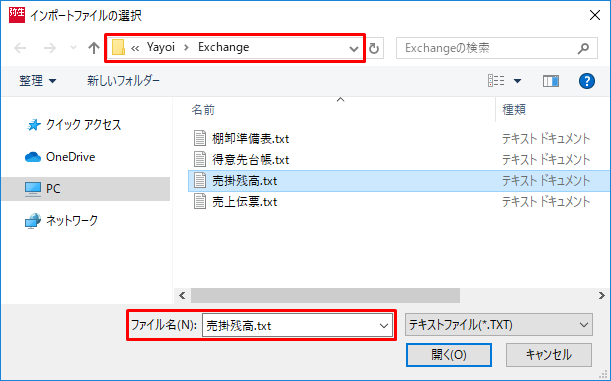Screen dimensions: 611x381
Task: Click the 開く(O) button
Action: 449,355
